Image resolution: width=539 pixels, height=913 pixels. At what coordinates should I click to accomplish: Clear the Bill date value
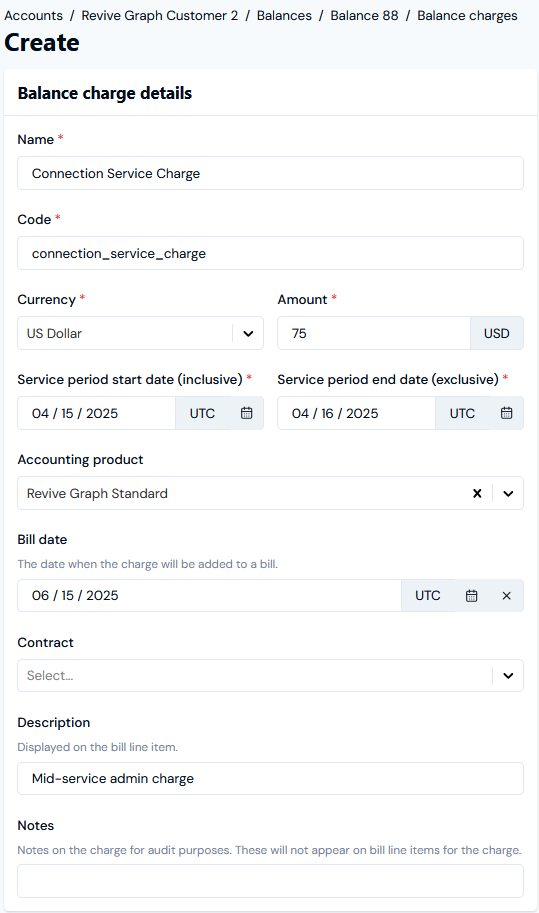point(506,596)
